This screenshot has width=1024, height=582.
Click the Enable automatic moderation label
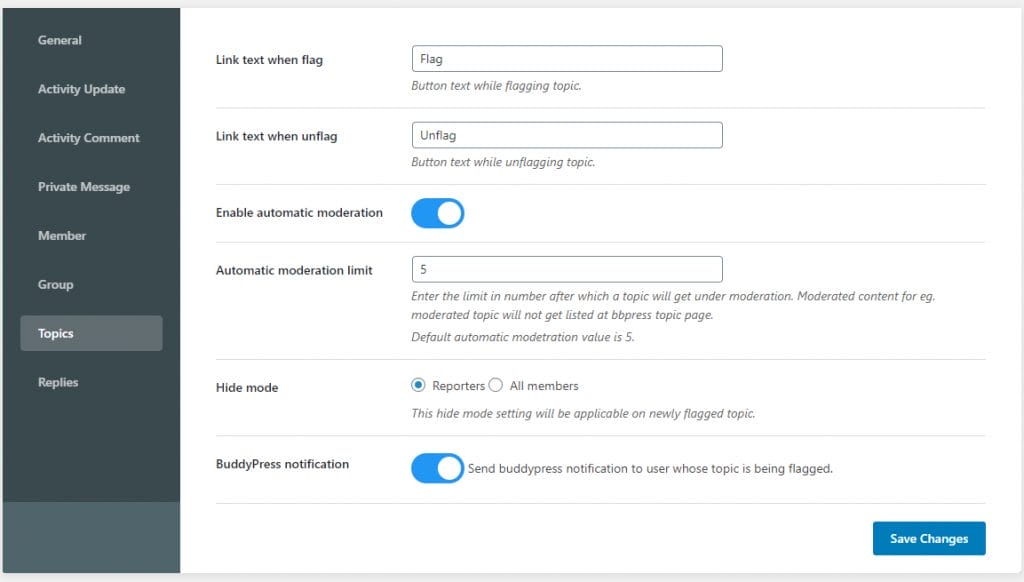click(299, 213)
